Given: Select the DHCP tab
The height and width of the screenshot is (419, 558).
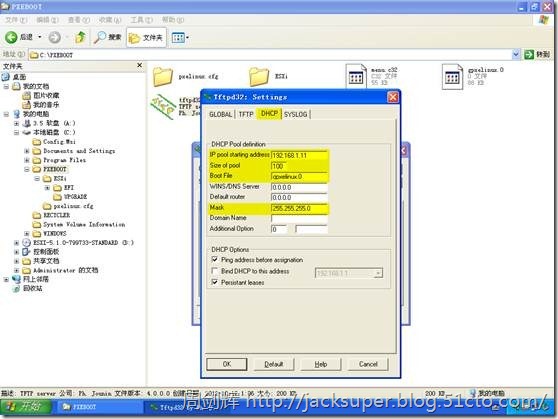Looking at the screenshot, I should 269,114.
